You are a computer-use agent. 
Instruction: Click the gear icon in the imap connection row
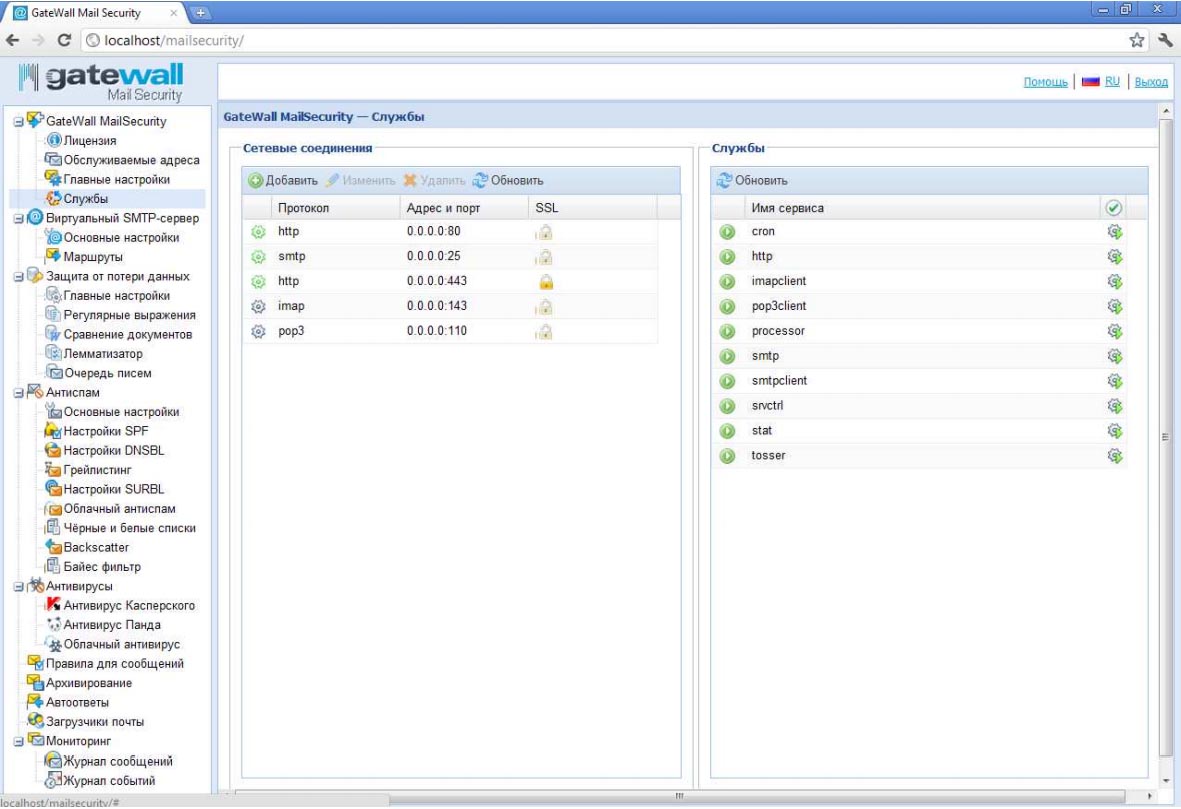click(x=258, y=307)
